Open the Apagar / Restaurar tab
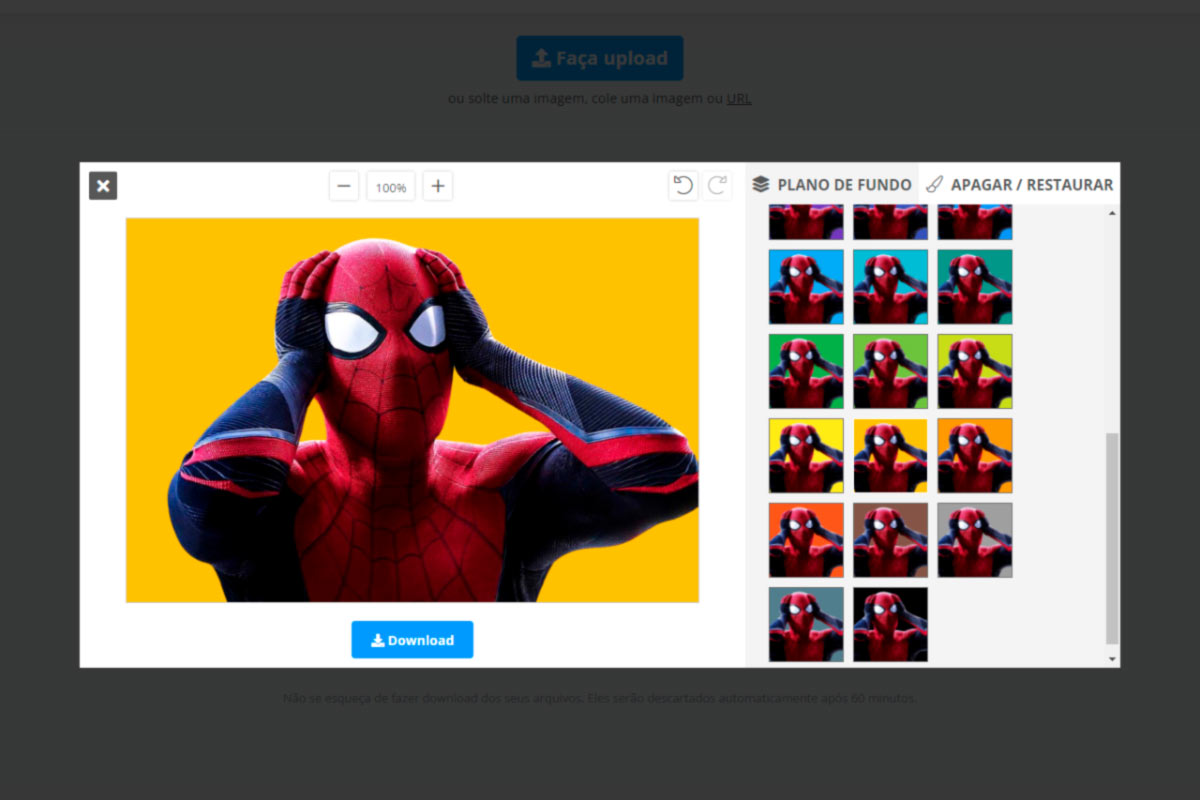 [x=1019, y=184]
